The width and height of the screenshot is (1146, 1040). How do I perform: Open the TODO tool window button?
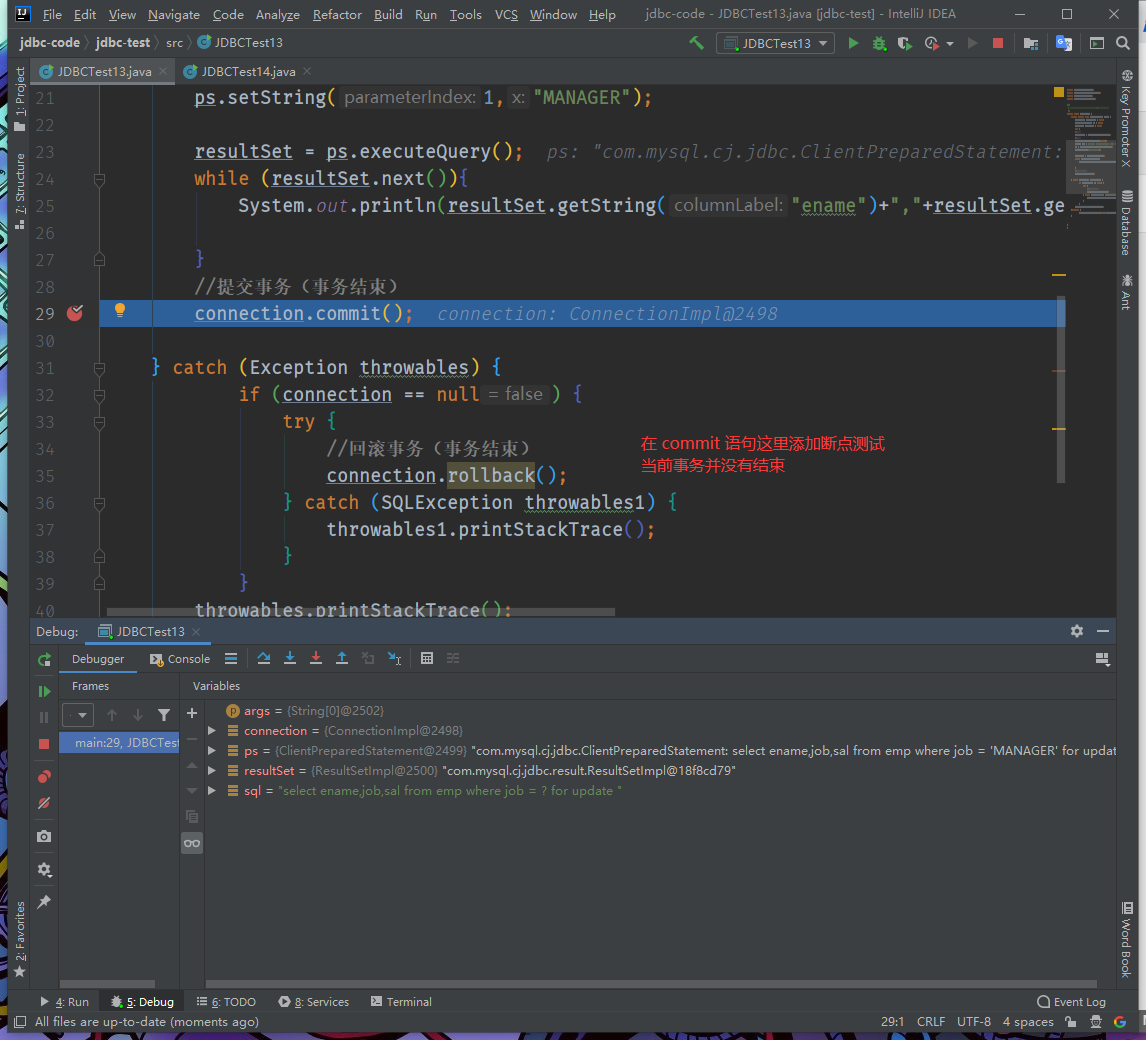click(x=226, y=1002)
